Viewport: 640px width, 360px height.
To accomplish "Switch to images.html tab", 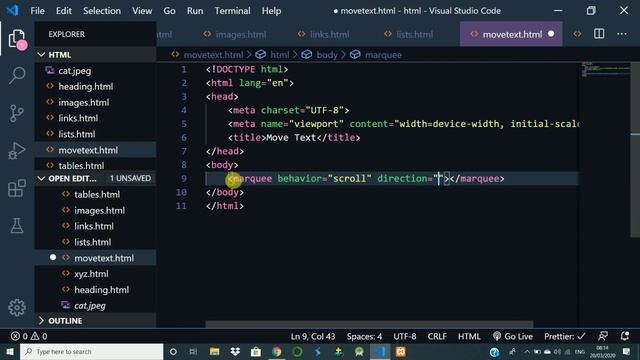I will pos(235,35).
